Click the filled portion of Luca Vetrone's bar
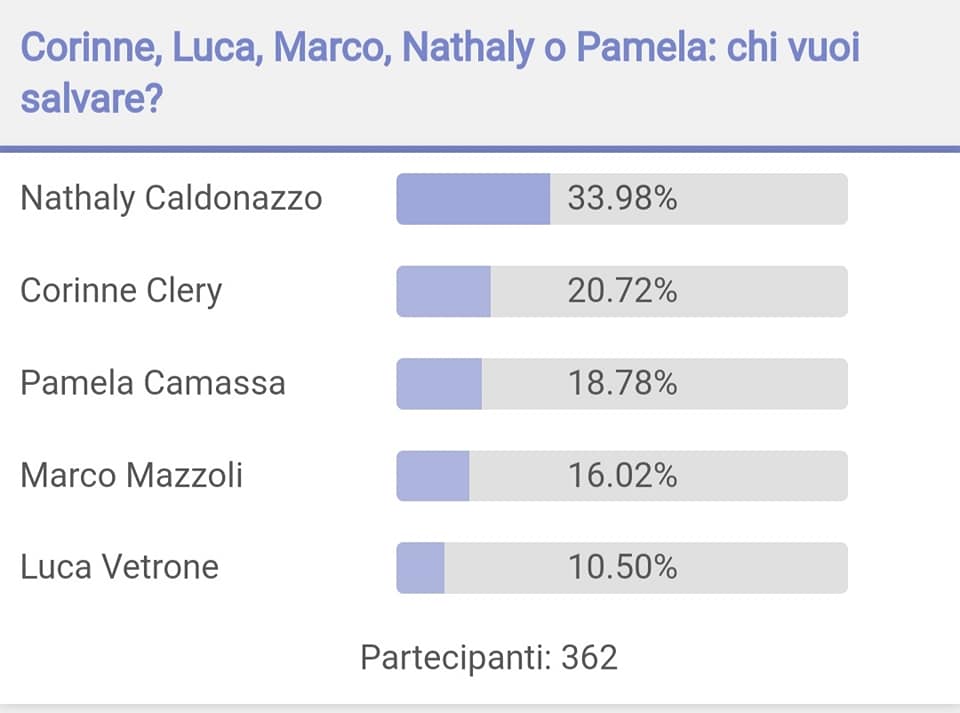This screenshot has width=960, height=713. click(x=421, y=568)
